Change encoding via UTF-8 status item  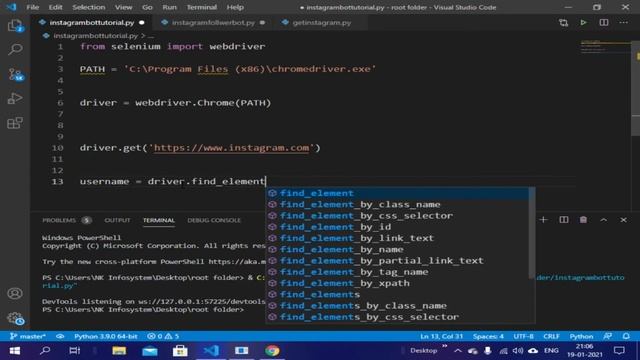523,336
